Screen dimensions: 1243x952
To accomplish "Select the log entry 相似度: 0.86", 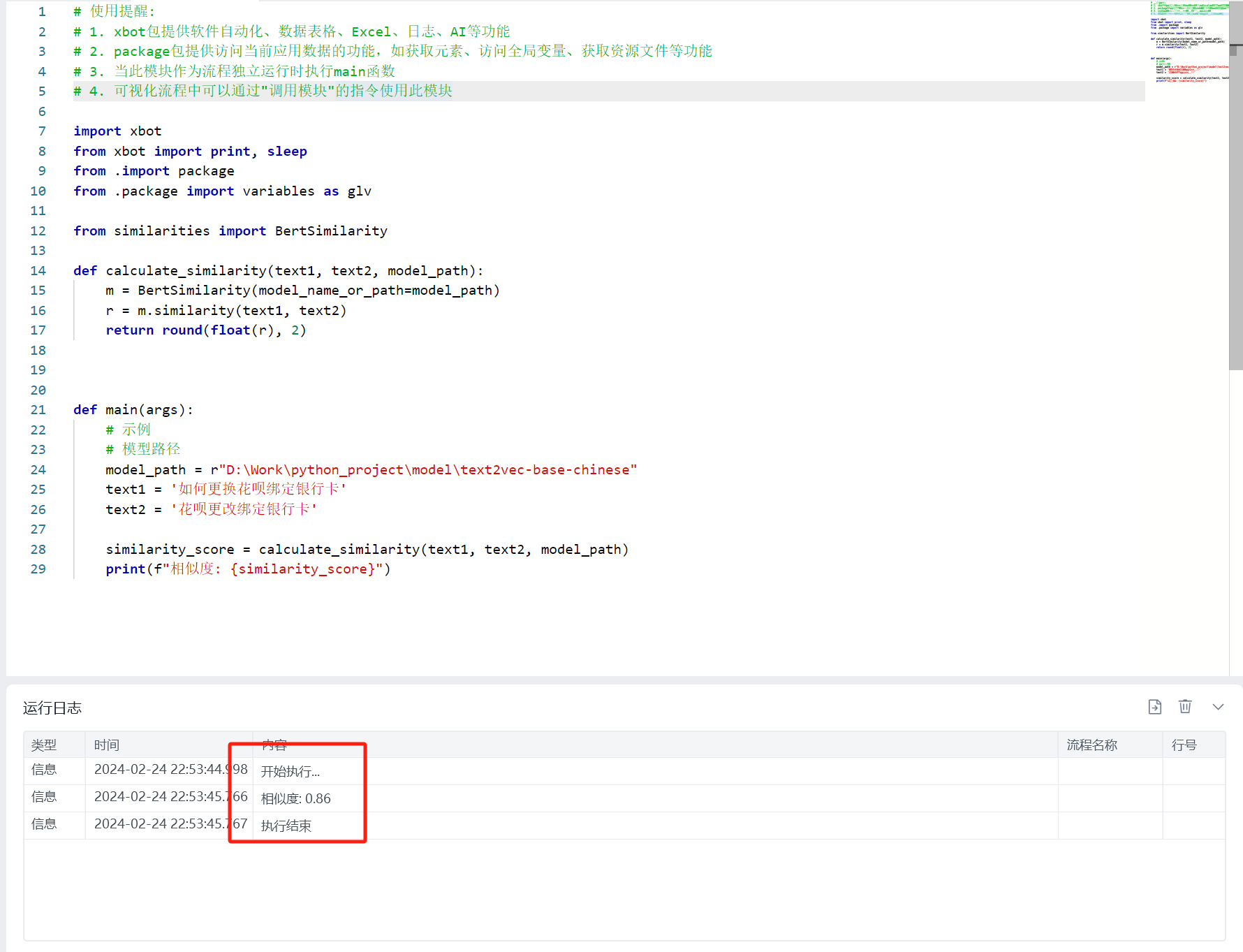I will [x=296, y=799].
